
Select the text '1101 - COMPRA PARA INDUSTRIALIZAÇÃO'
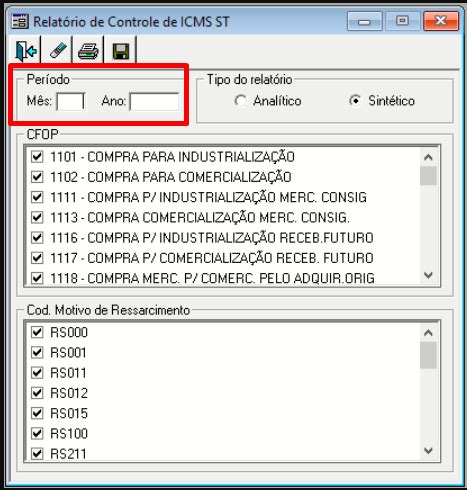(x=172, y=157)
